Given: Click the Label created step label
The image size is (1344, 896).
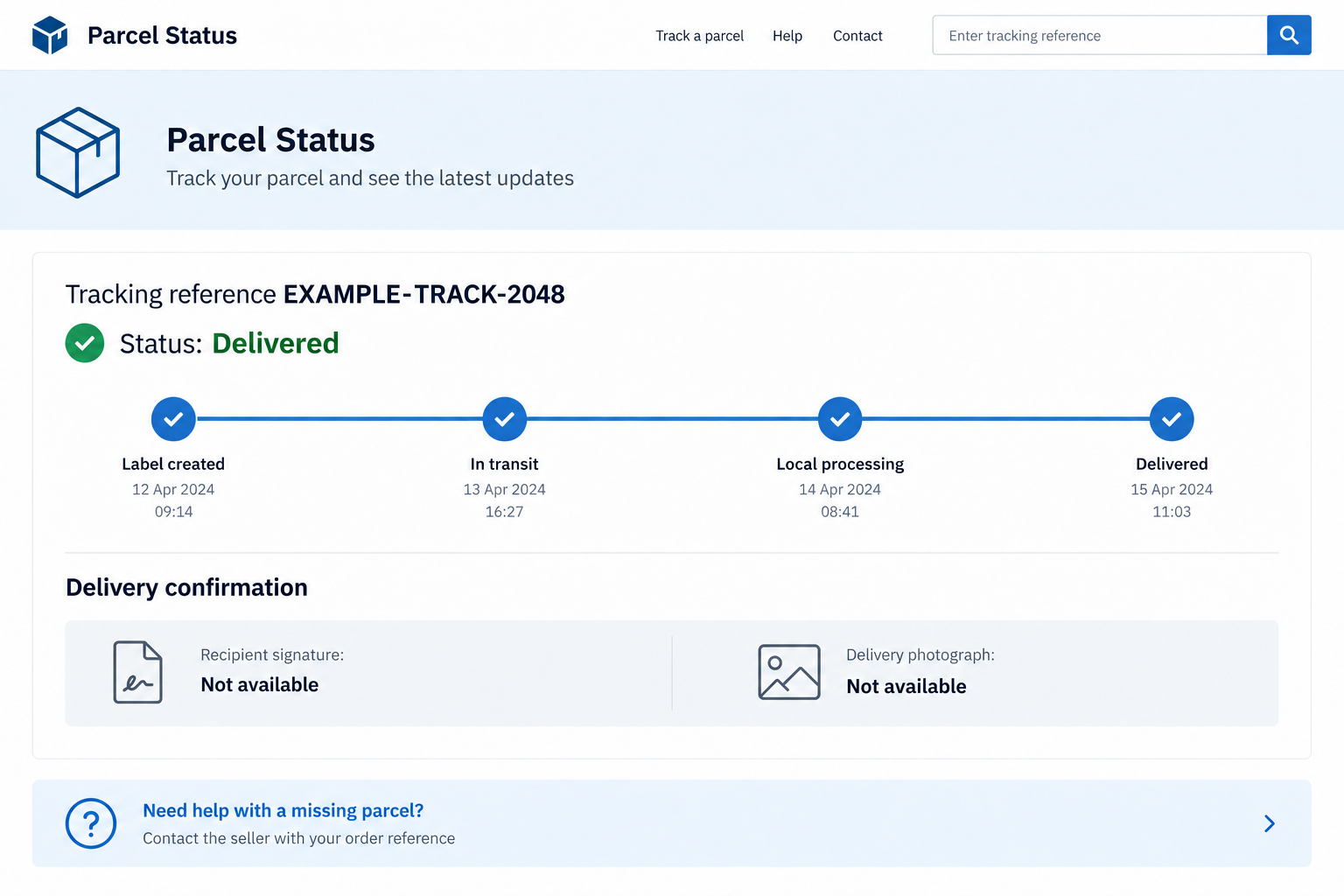Looking at the screenshot, I should [173, 464].
